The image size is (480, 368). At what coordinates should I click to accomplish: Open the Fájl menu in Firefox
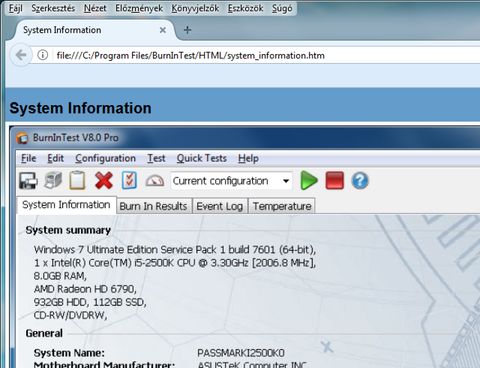tap(15, 8)
